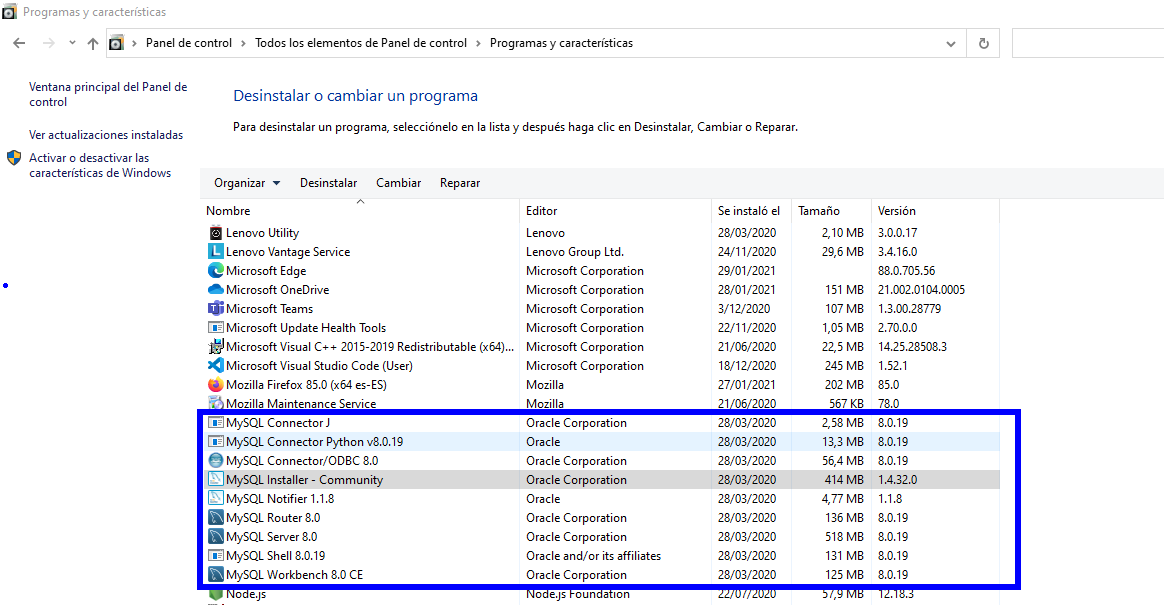Click the Microsoft Edge program icon
The width and height of the screenshot is (1164, 605).
215,271
